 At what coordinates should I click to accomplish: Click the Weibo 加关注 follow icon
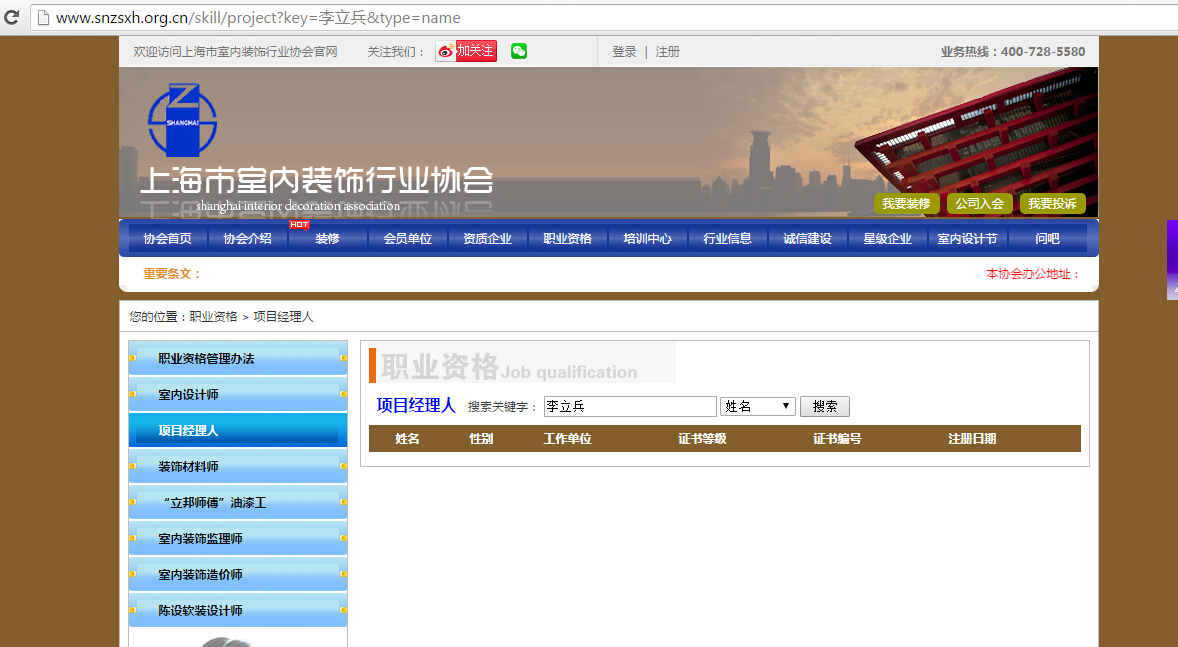[x=466, y=51]
